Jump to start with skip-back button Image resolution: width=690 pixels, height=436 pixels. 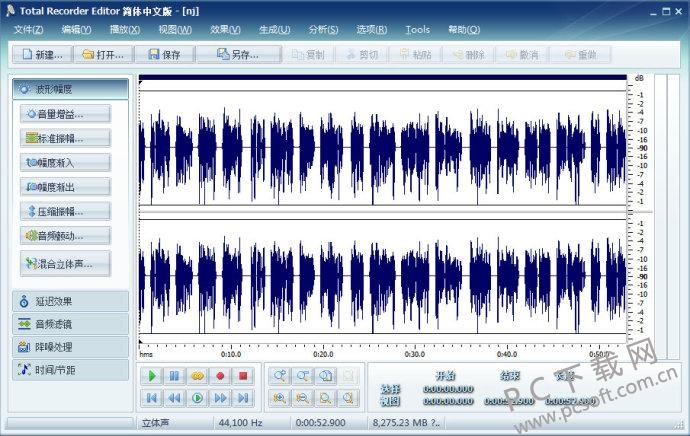(x=152, y=398)
